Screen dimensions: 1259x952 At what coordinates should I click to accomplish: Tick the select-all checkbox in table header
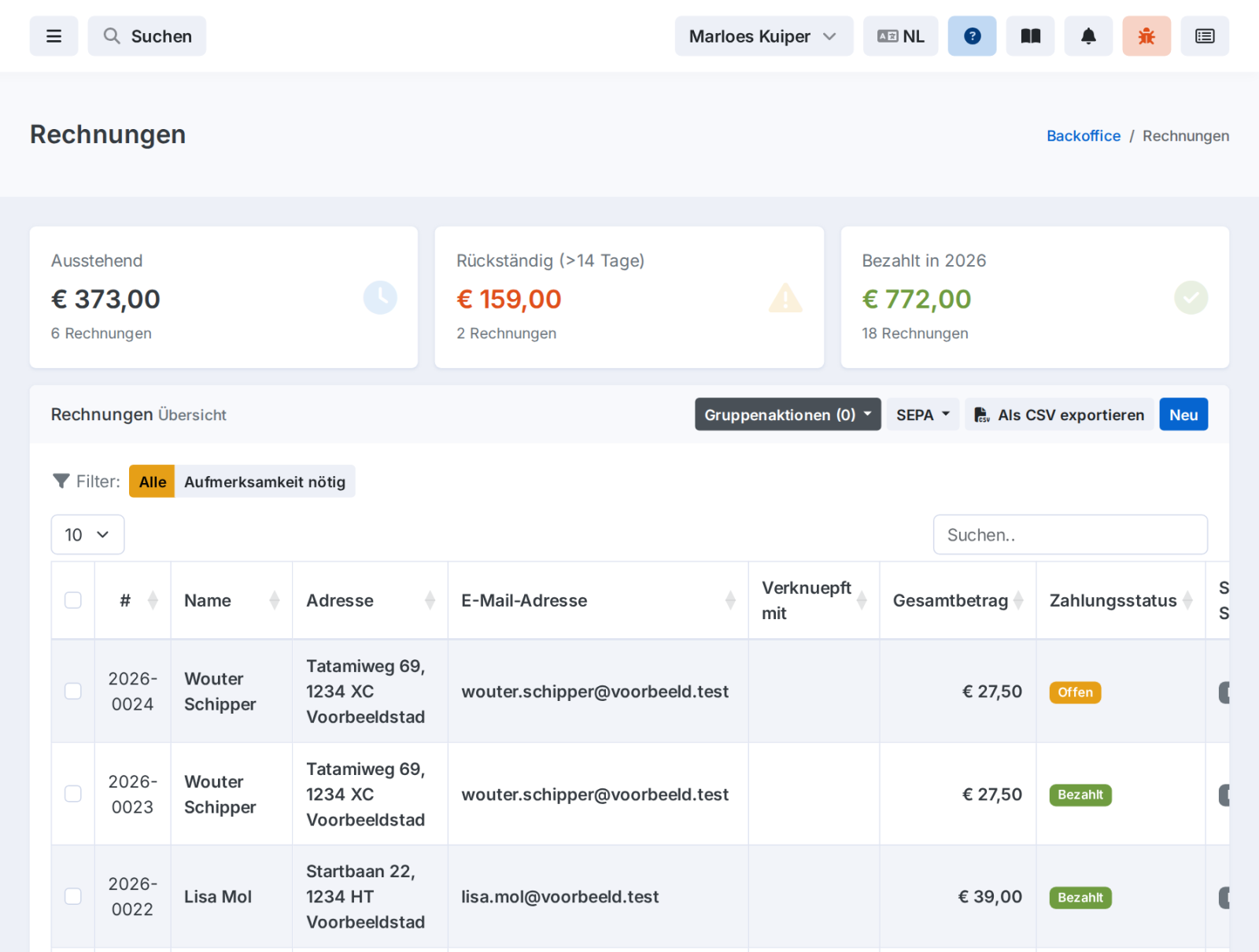[x=73, y=600]
